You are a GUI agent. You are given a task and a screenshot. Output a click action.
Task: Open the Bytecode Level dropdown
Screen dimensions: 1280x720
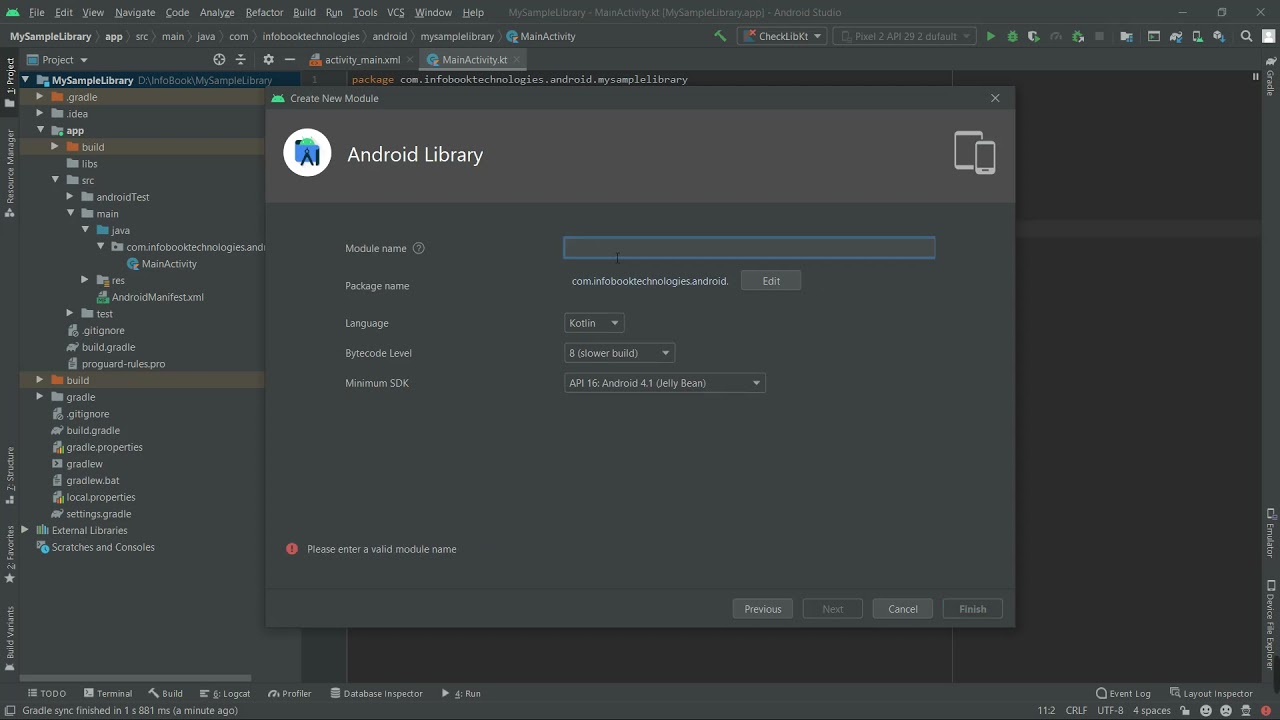pyautogui.click(x=619, y=353)
